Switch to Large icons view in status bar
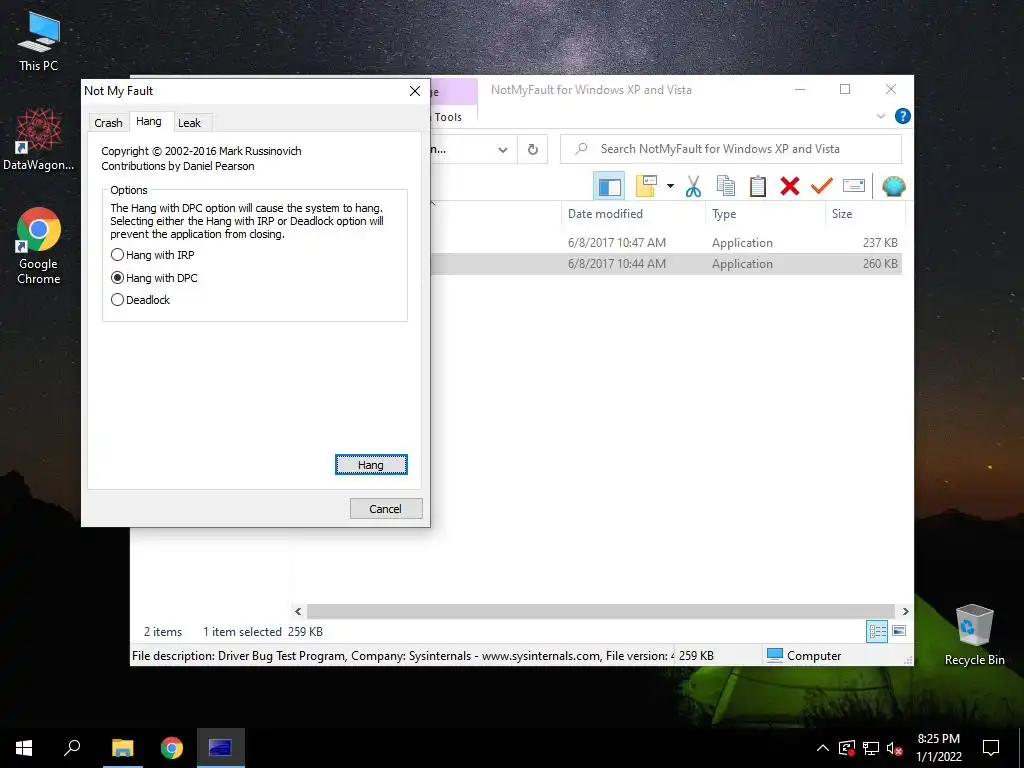Image resolution: width=1024 pixels, height=768 pixels. click(x=899, y=632)
